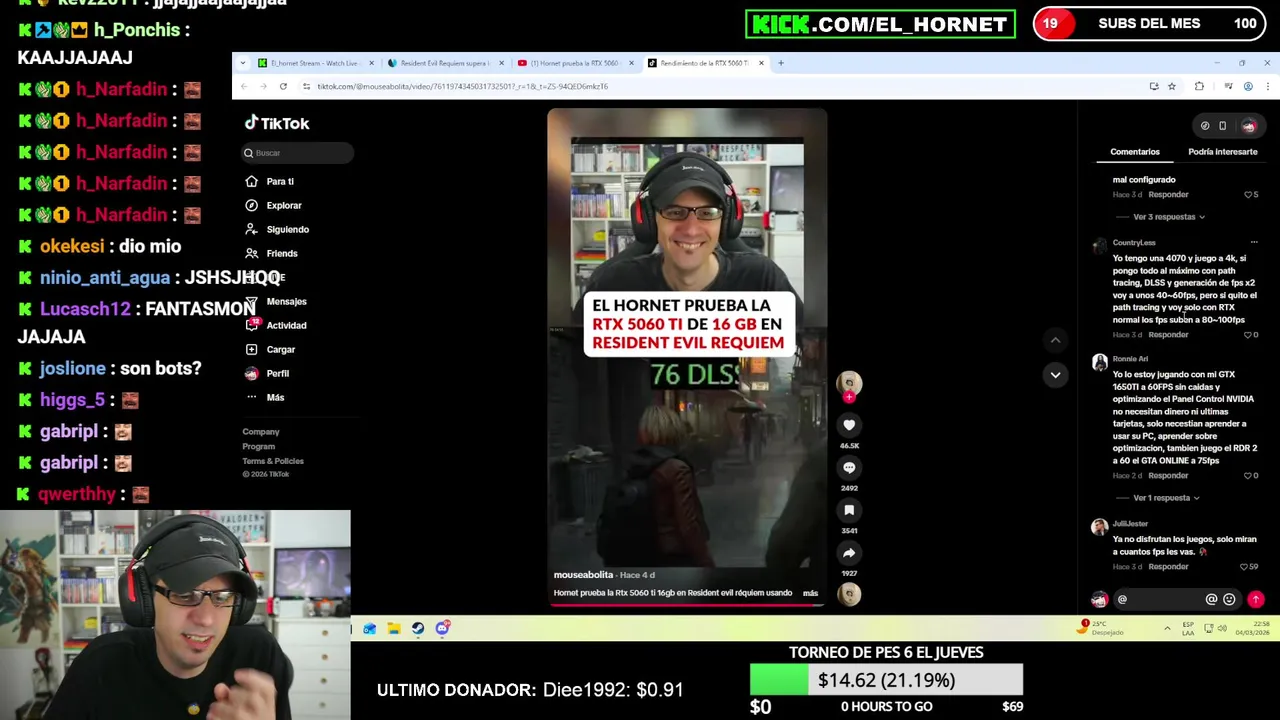Reply to CountryLess comment

(x=1168, y=335)
